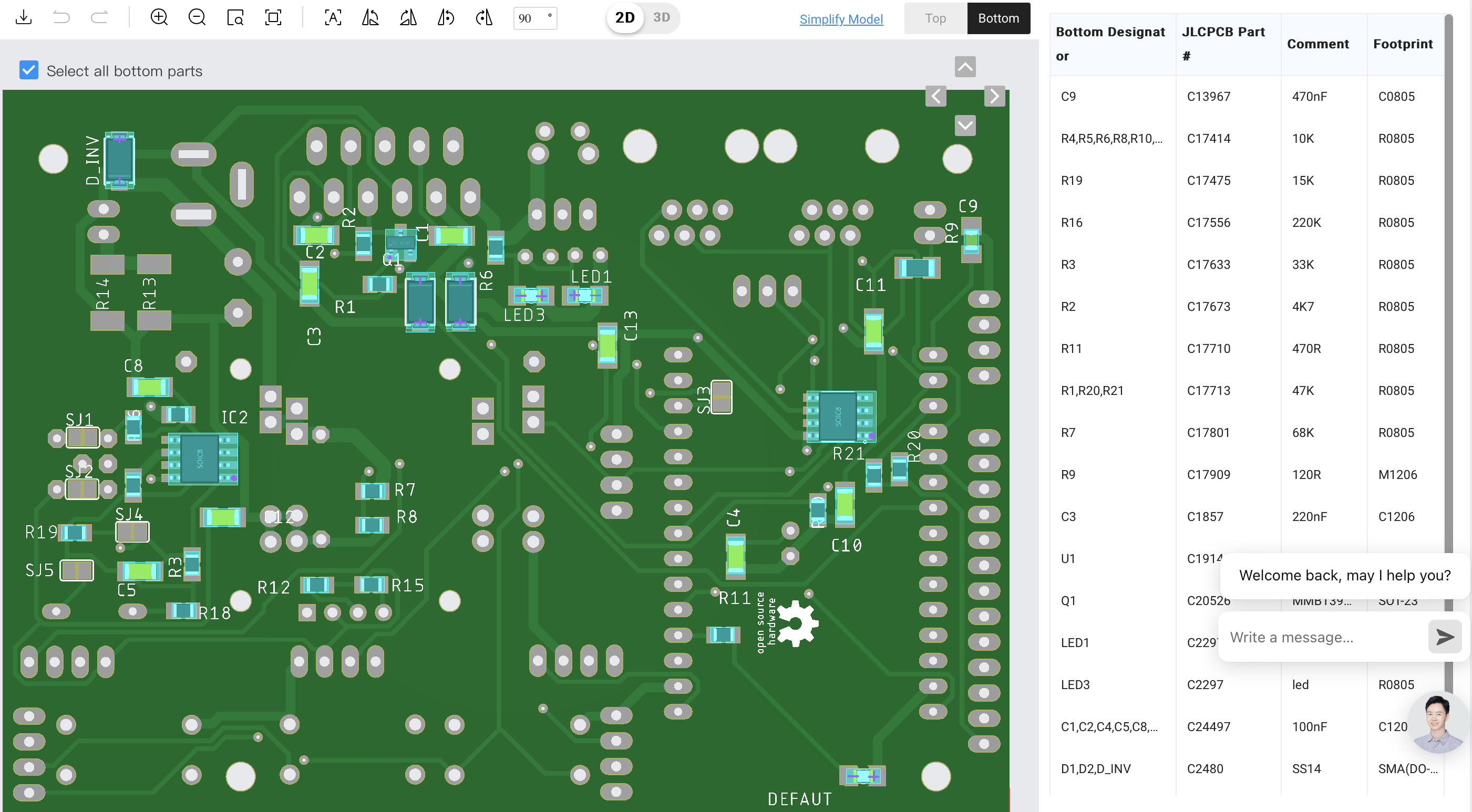Click part number C17710 for R11
This screenshot has width=1472, height=812.
tap(1208, 348)
